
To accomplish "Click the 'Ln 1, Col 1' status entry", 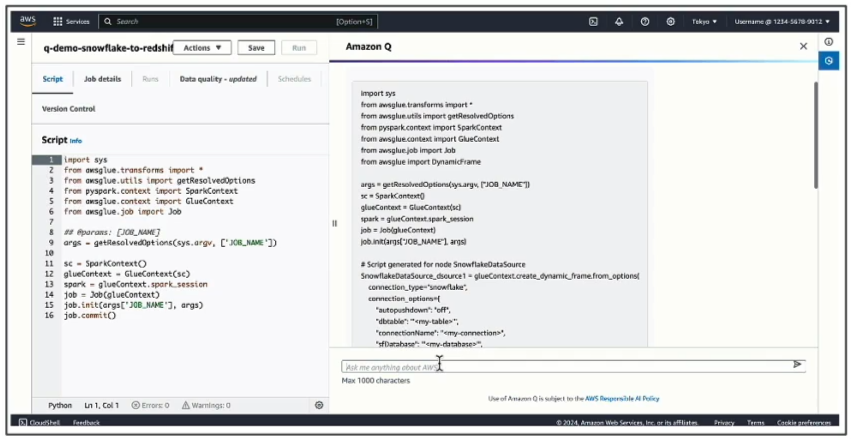I will click(102, 405).
